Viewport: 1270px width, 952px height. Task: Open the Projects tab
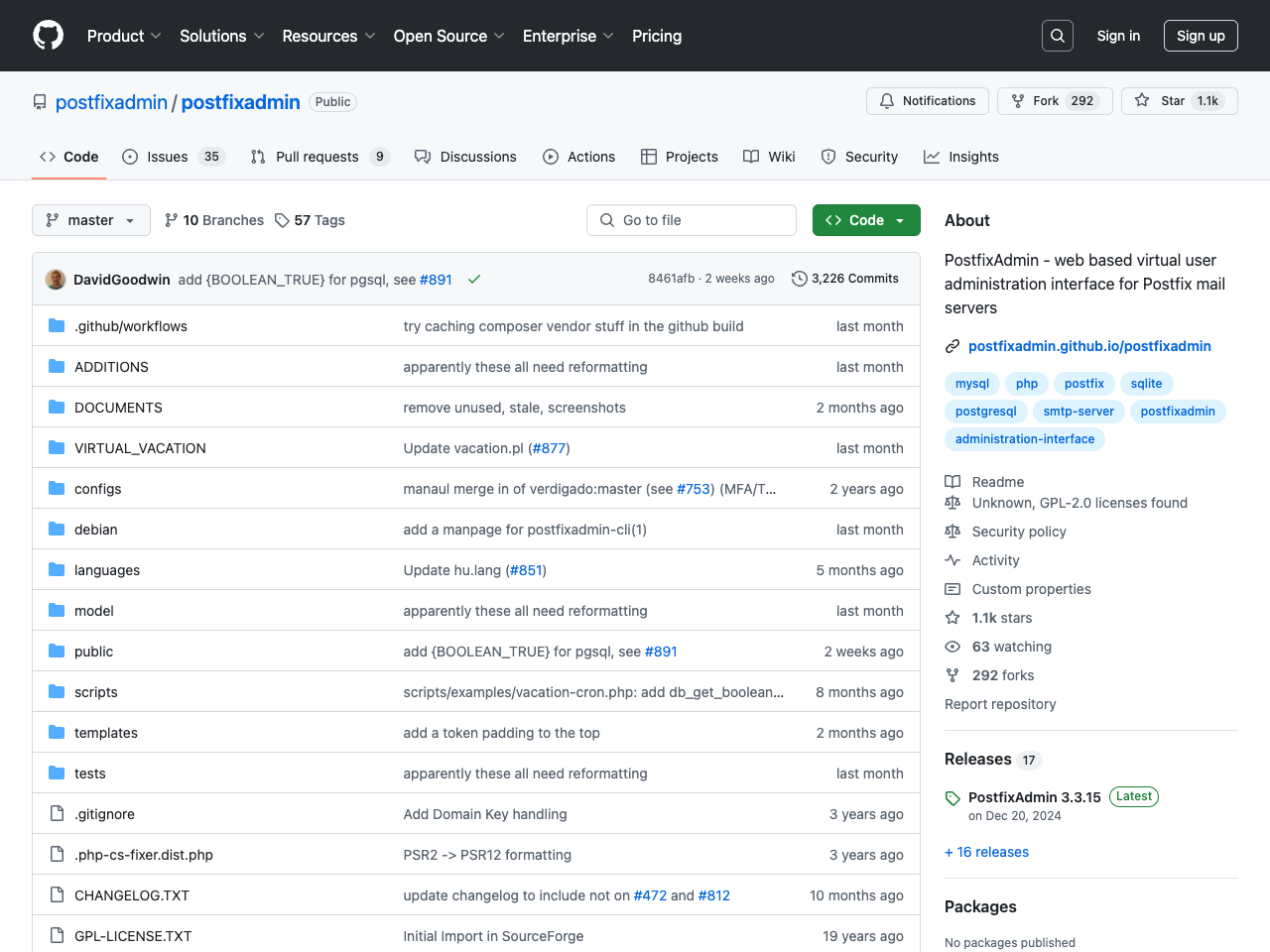[x=680, y=157]
